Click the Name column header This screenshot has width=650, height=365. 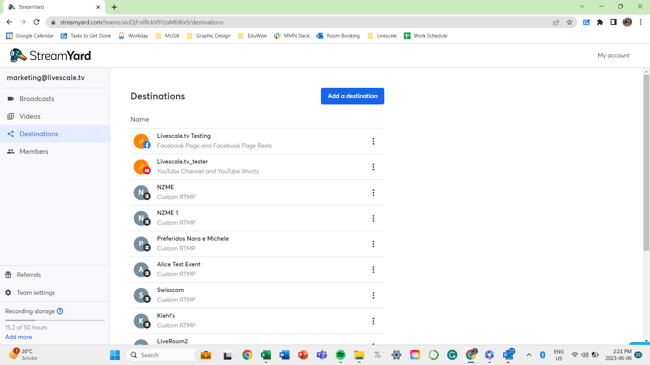(140, 119)
